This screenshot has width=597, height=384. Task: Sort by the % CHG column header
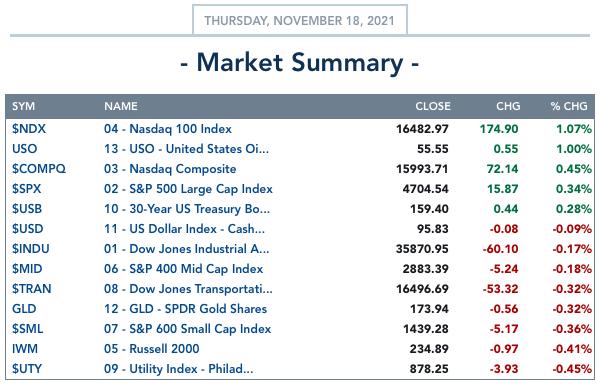point(569,106)
